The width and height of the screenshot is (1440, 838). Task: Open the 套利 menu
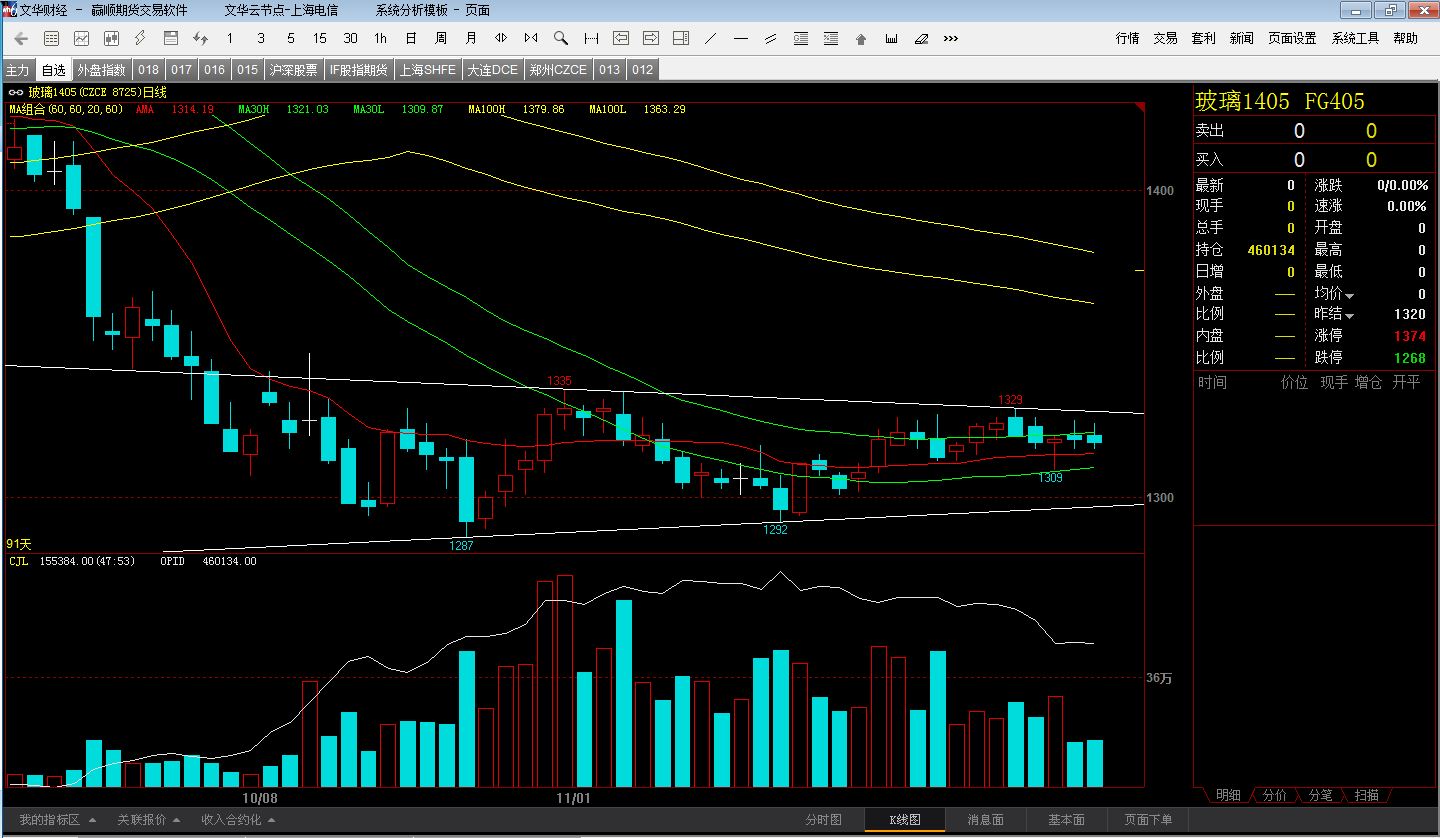tap(1203, 38)
